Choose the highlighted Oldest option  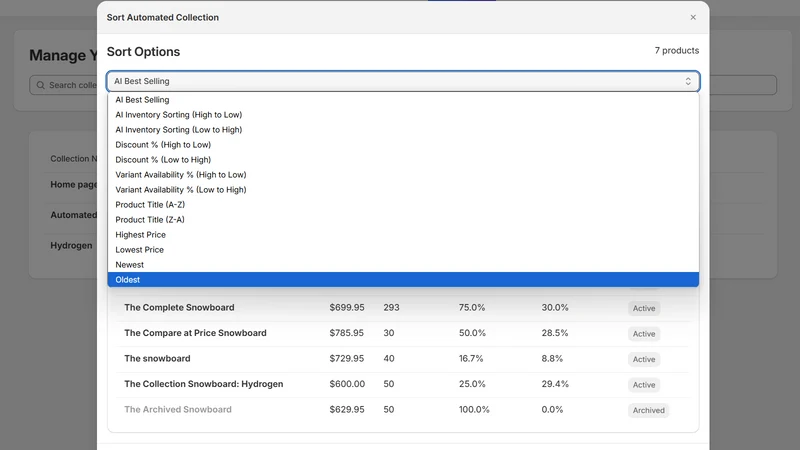click(x=403, y=280)
